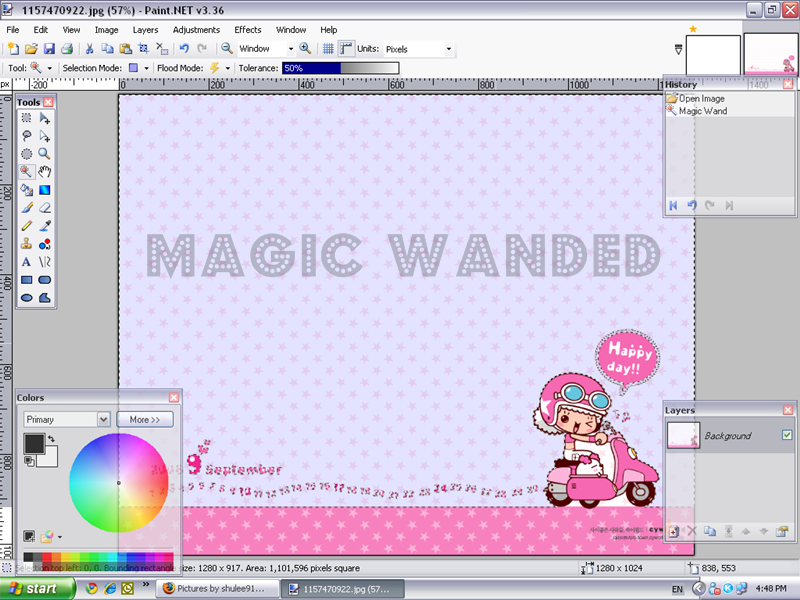This screenshot has width=800, height=600.
Task: Open the Effects menu
Action: point(247,30)
